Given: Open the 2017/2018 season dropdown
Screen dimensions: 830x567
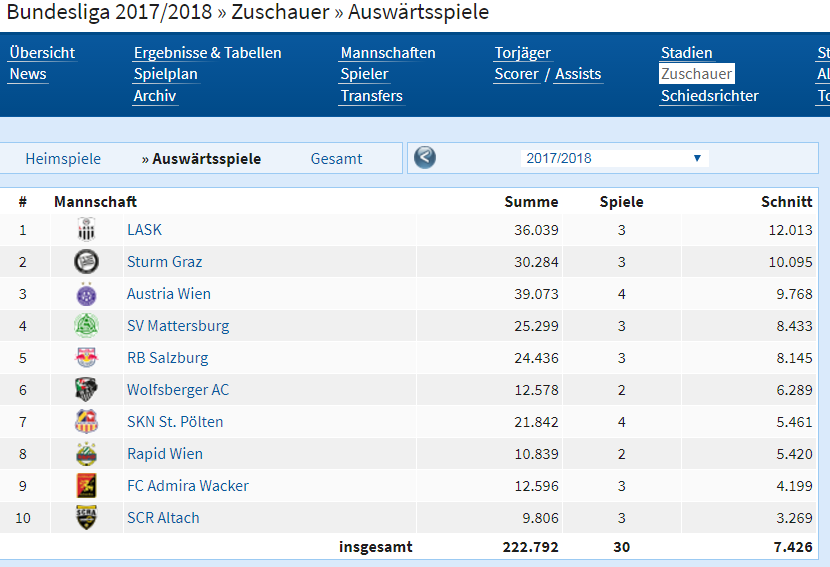Looking at the screenshot, I should 615,158.
